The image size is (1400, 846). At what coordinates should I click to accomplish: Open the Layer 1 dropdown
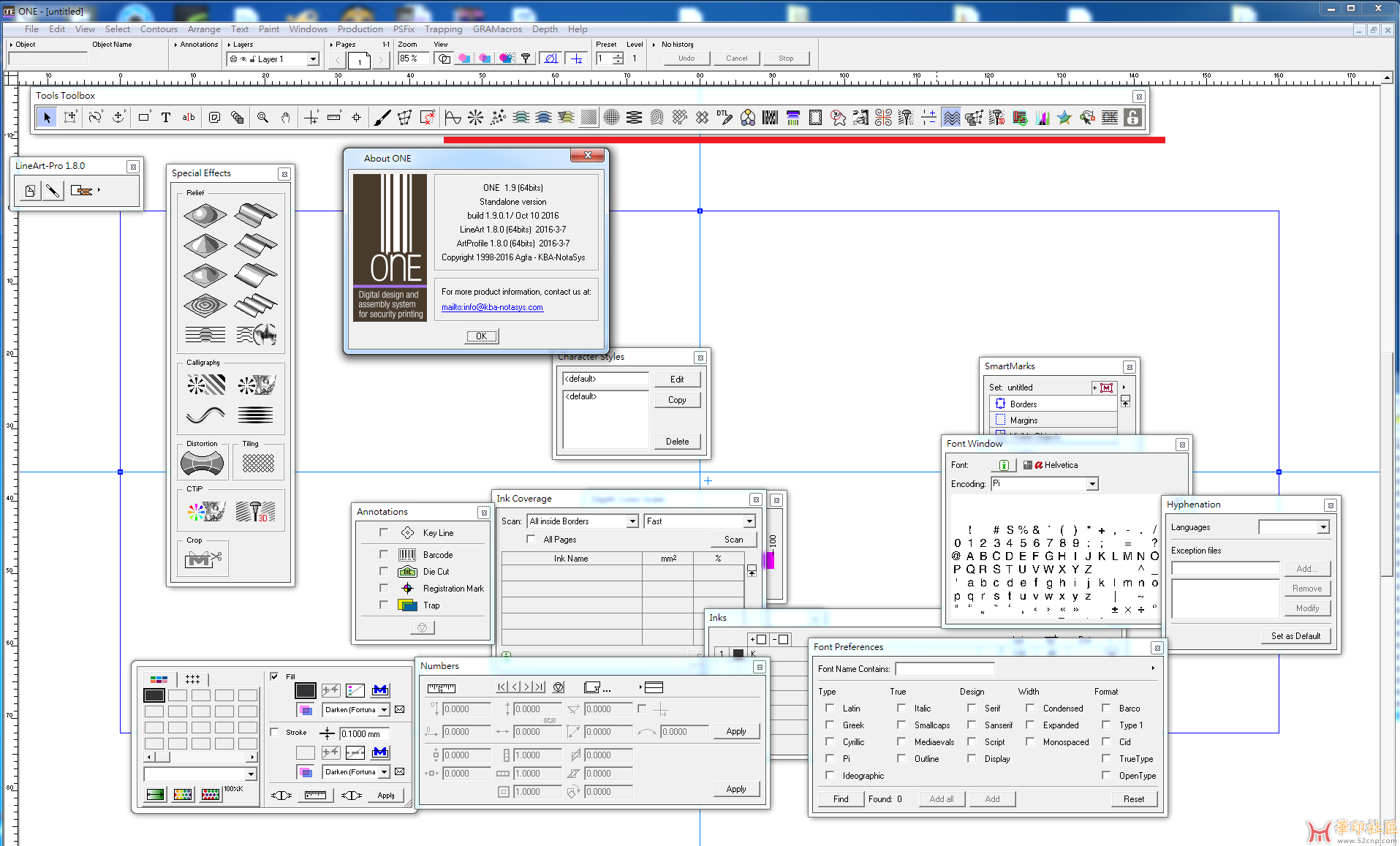point(313,59)
